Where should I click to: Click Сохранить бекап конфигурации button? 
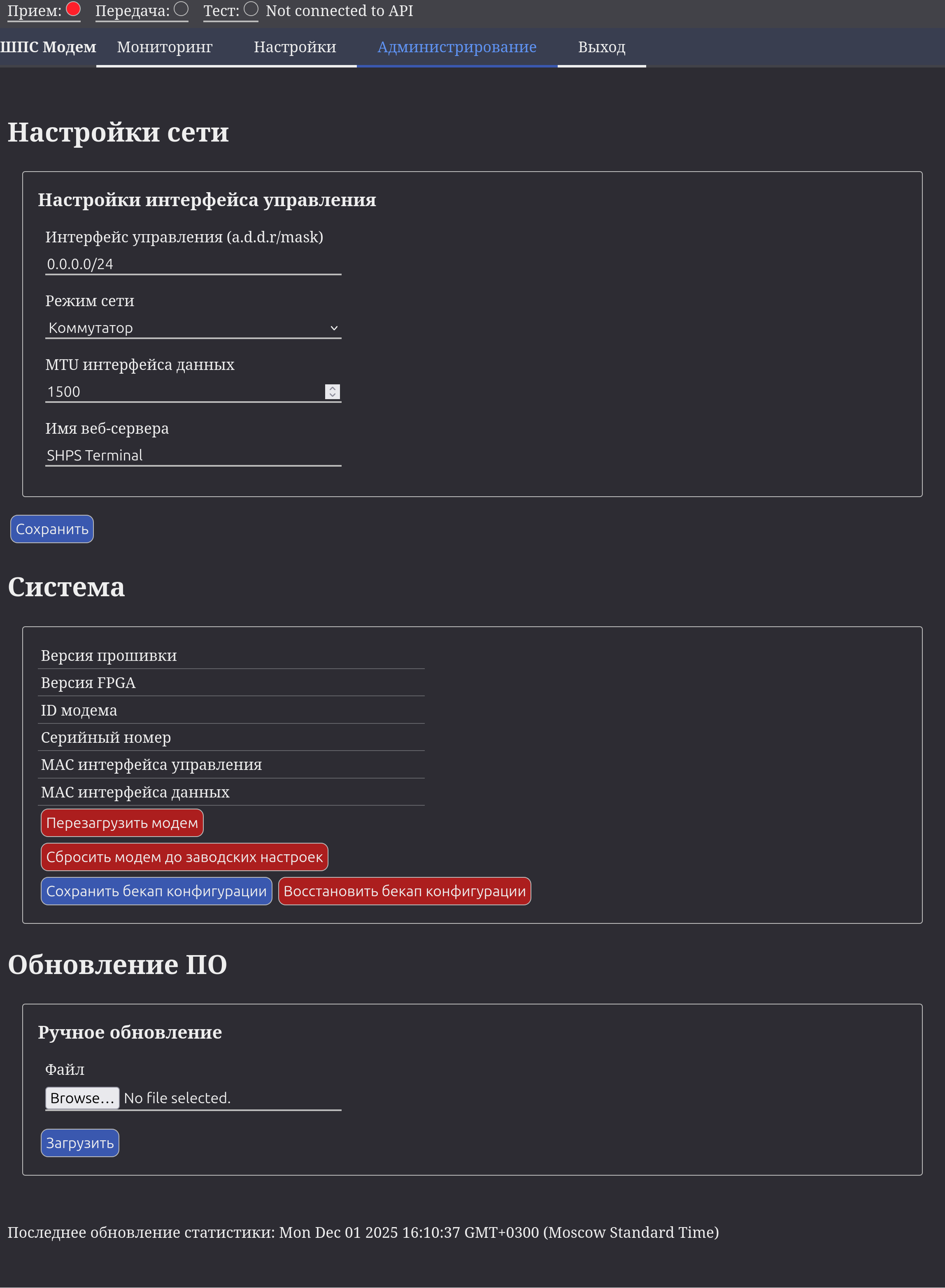[156, 891]
